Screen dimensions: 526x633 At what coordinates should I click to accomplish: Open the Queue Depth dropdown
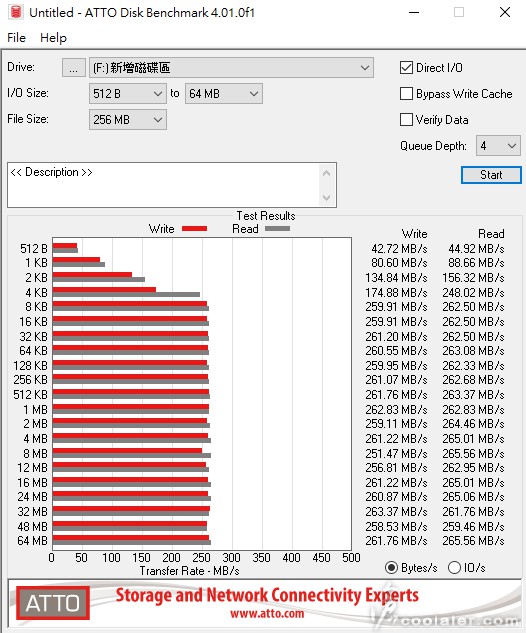pyautogui.click(x=498, y=146)
